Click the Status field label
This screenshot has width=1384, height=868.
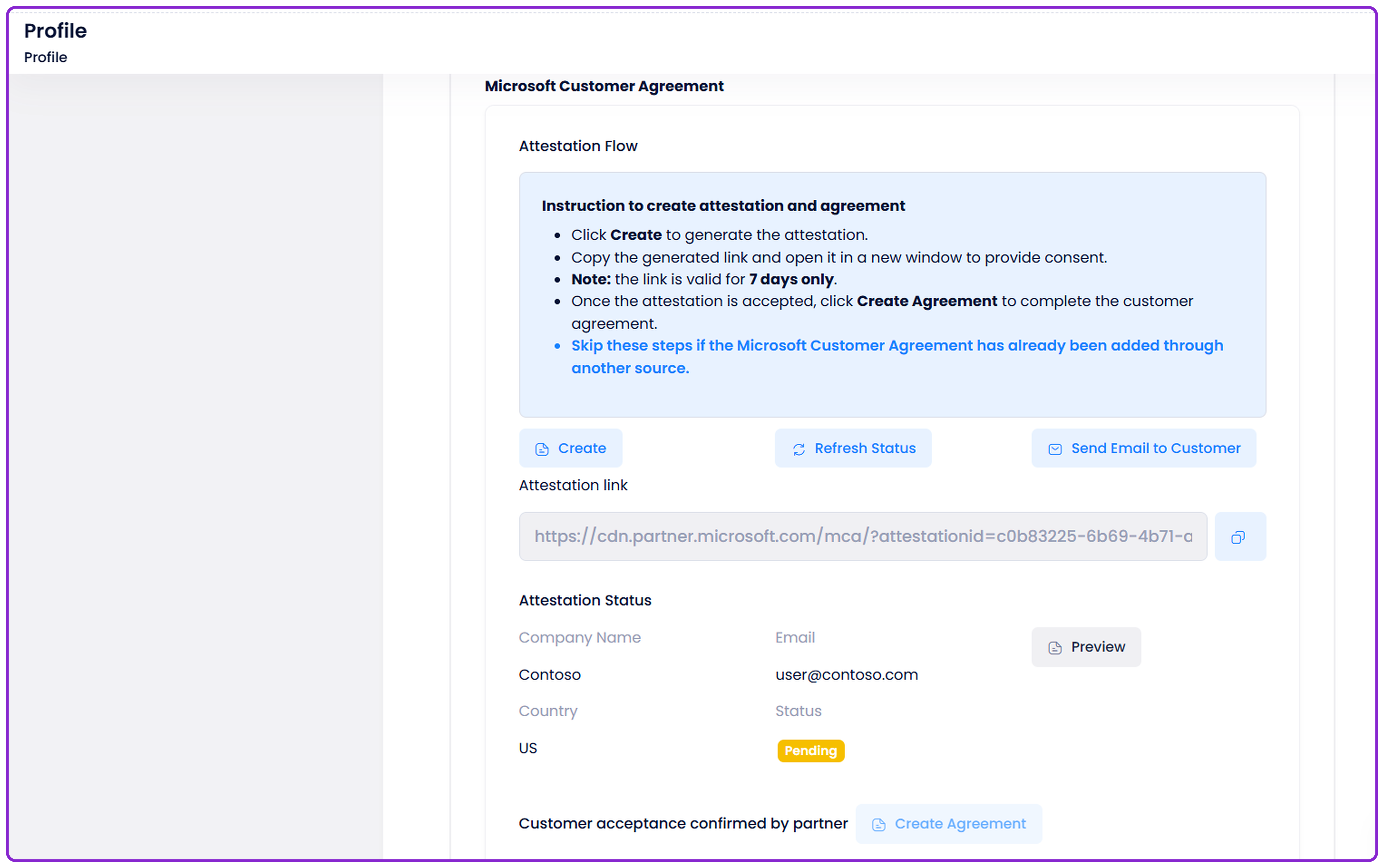[x=798, y=711]
